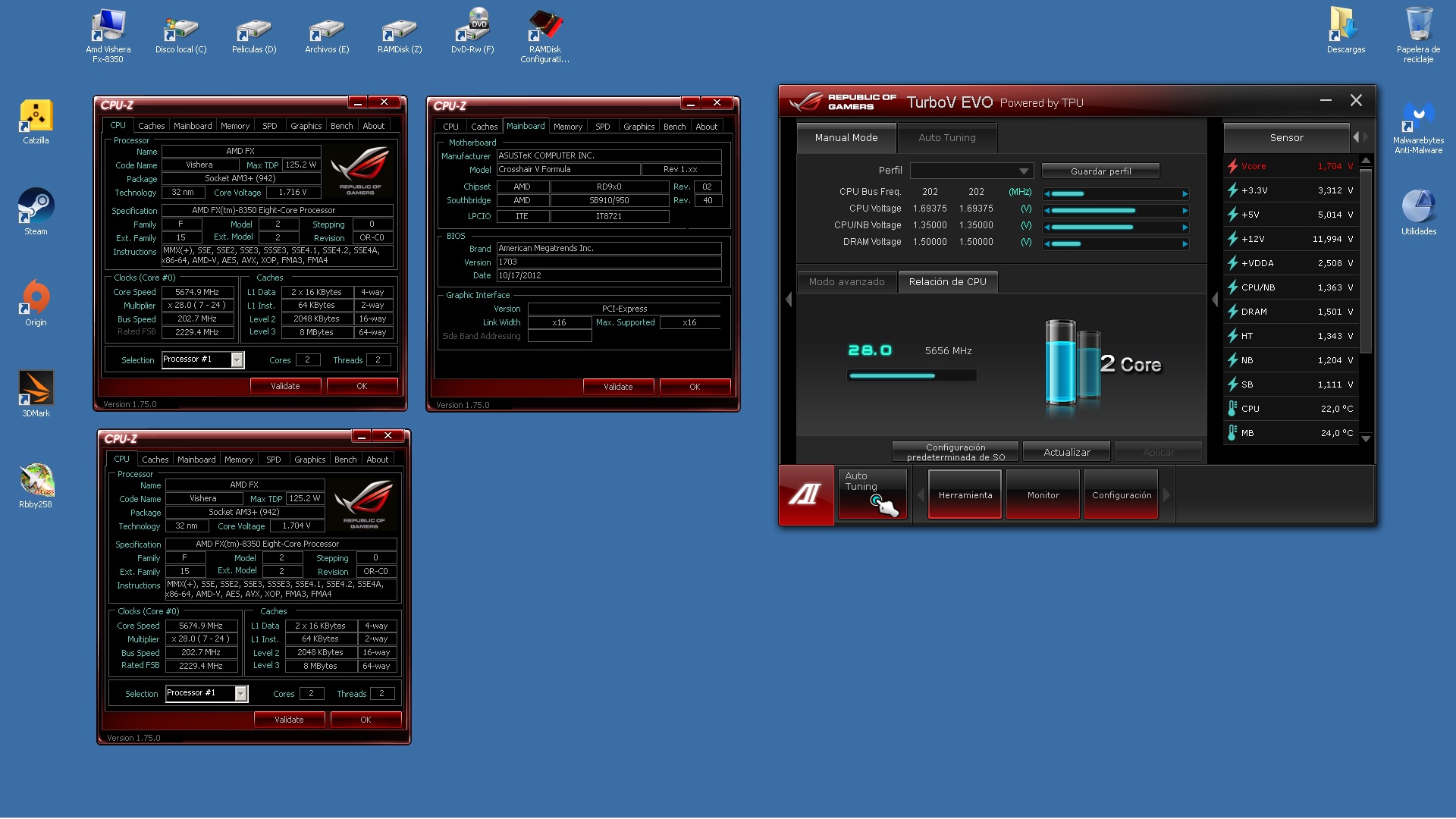Open Bench tab in top-left CPU-Z
This screenshot has height=819, width=1456.
pyautogui.click(x=342, y=126)
